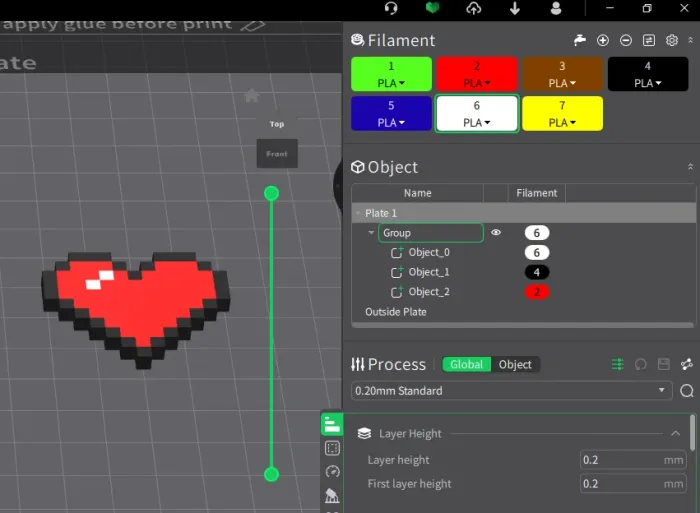The image size is (700, 513).
Task: Click the headset support icon in title bar
Action: (x=391, y=8)
